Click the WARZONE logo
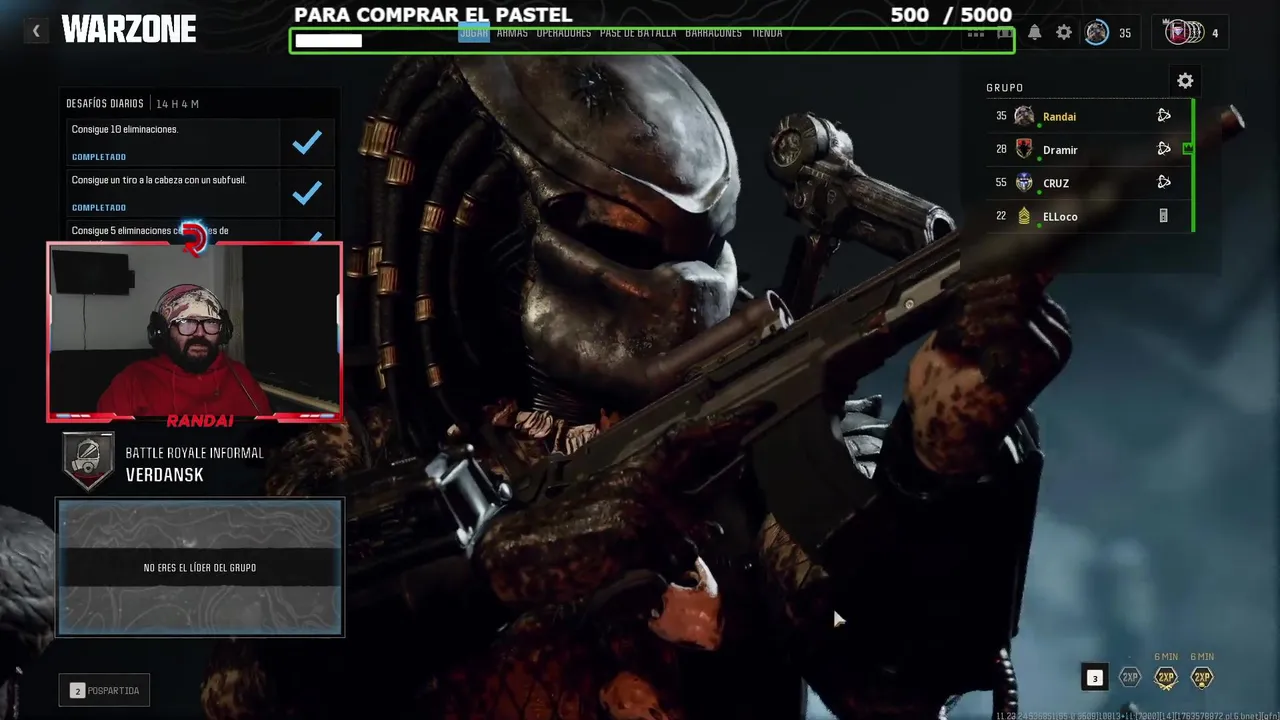This screenshot has height=720, width=1280. pos(129,30)
